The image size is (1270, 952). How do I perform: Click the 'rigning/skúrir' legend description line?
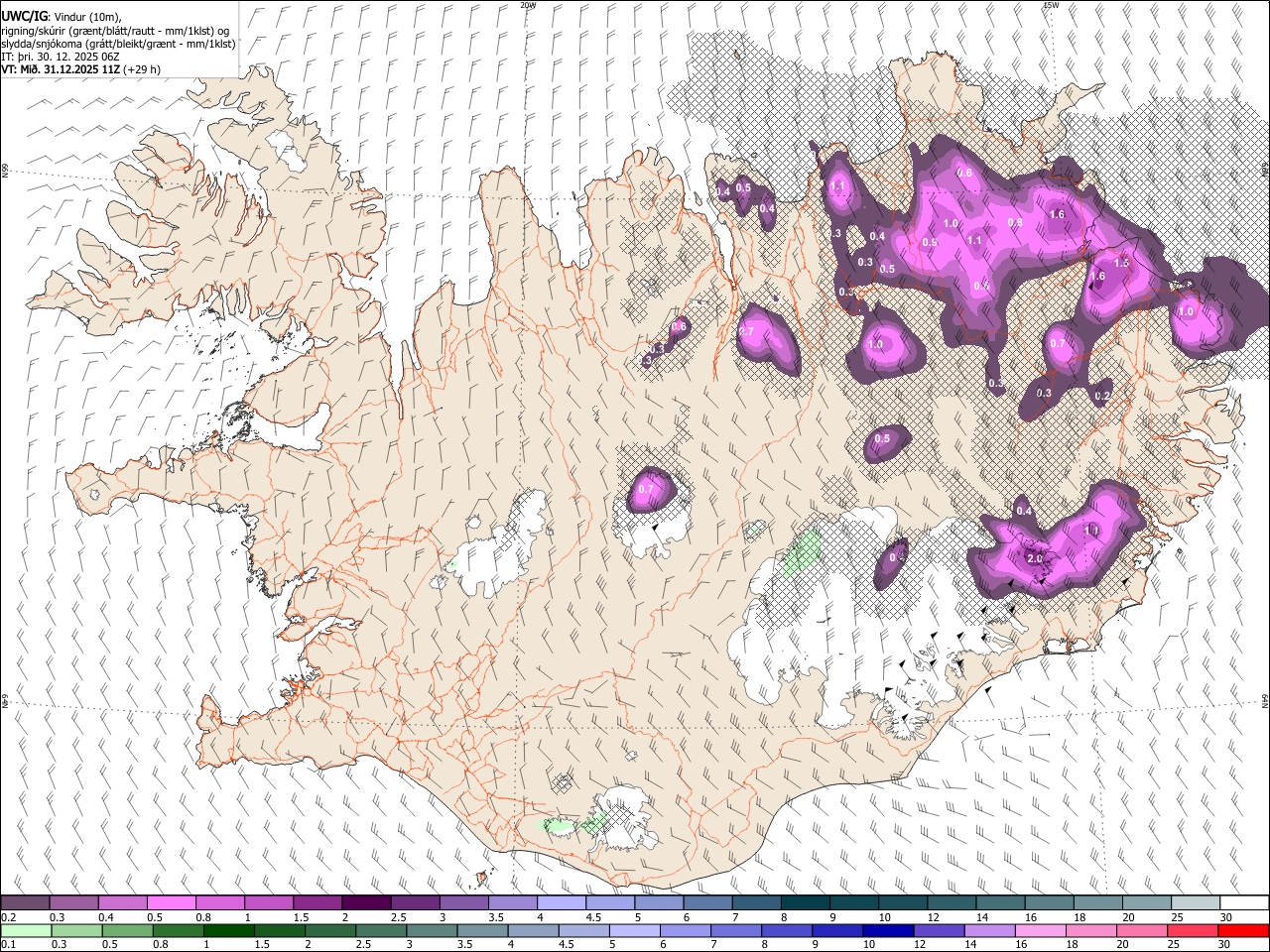pos(115,31)
